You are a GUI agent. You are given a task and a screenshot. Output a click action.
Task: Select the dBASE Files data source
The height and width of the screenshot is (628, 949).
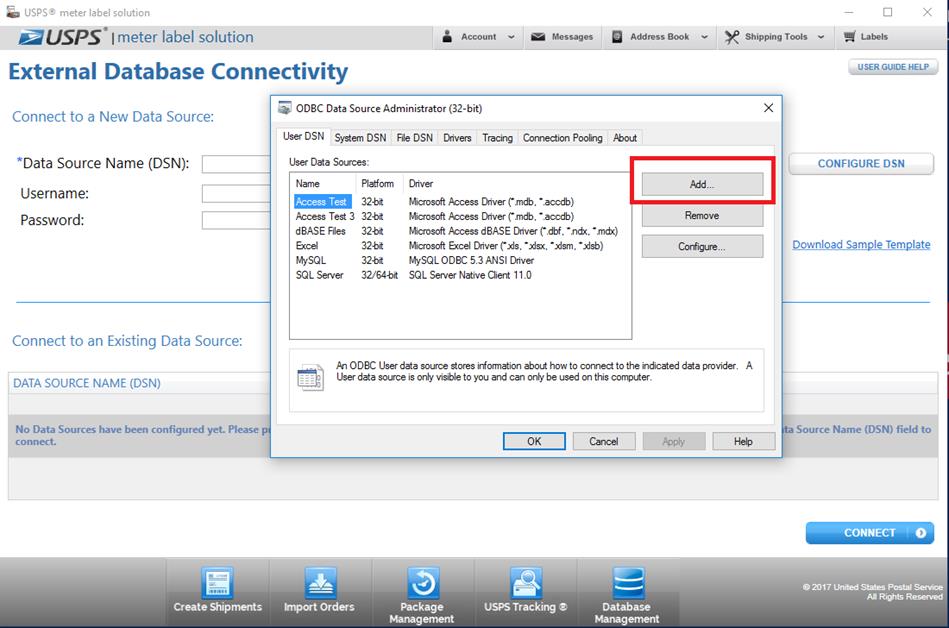pyautogui.click(x=320, y=231)
